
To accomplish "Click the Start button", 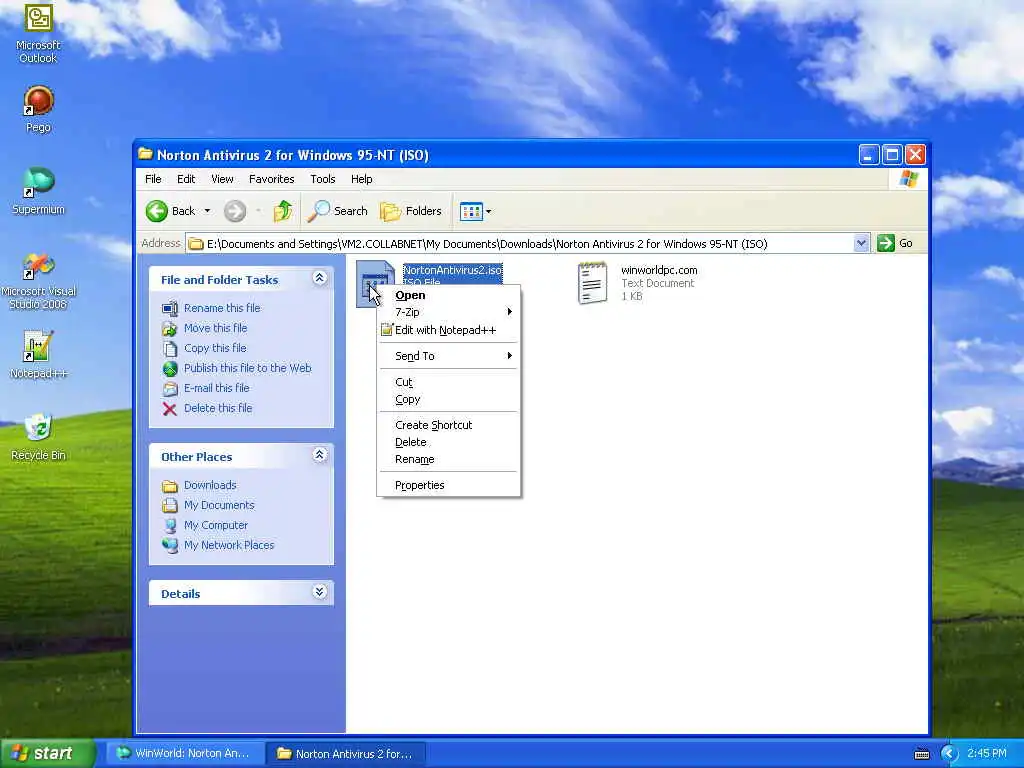I will [x=46, y=753].
